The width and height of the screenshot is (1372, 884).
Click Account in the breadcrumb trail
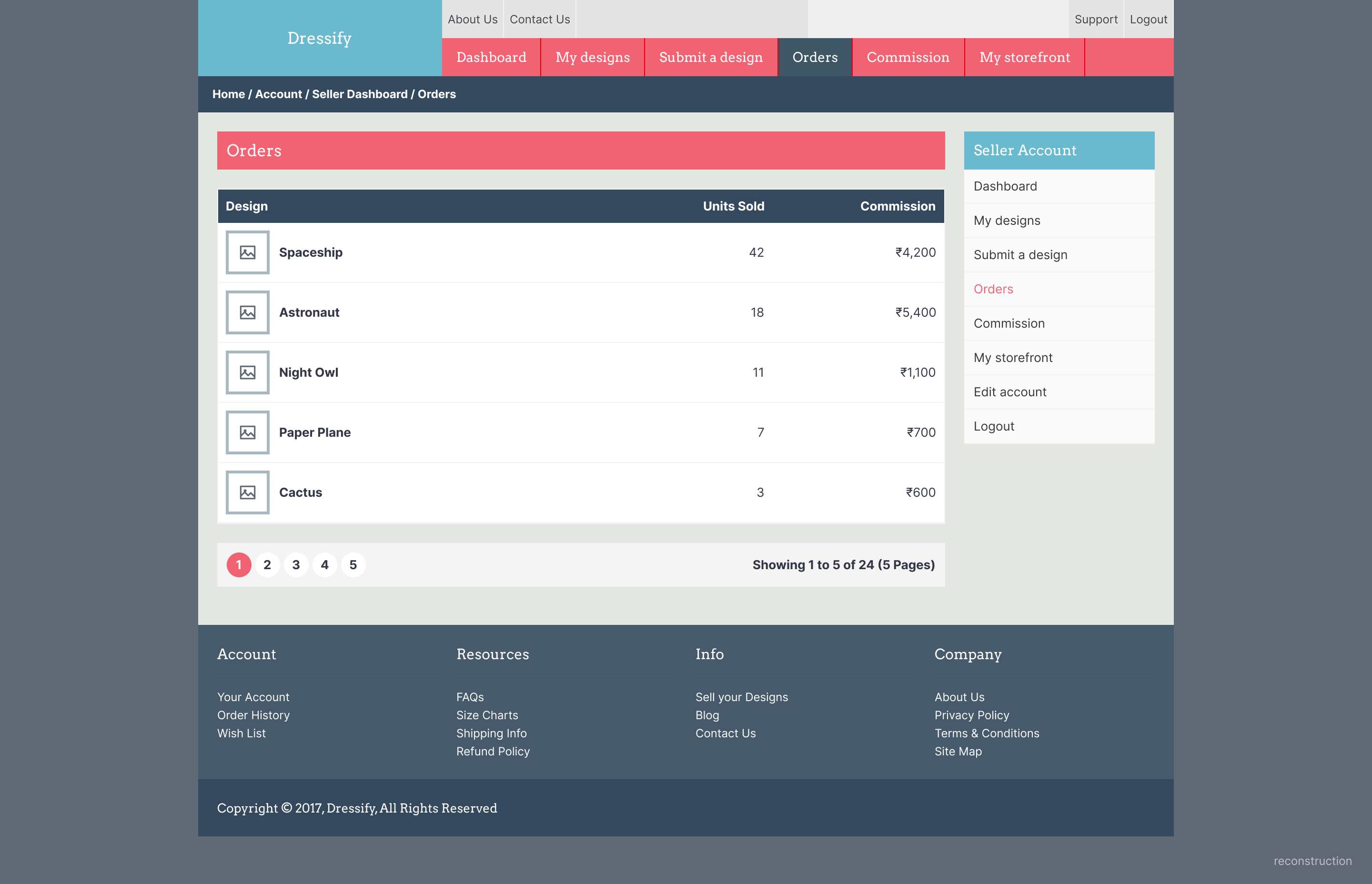tap(278, 94)
